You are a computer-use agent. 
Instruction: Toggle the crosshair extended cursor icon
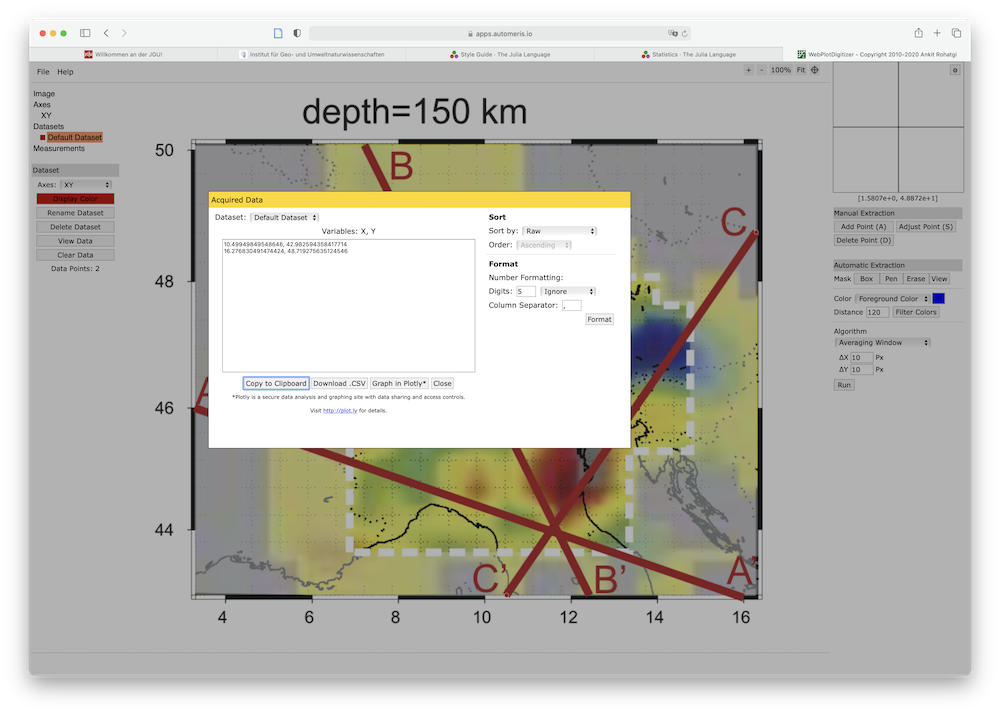coord(814,70)
